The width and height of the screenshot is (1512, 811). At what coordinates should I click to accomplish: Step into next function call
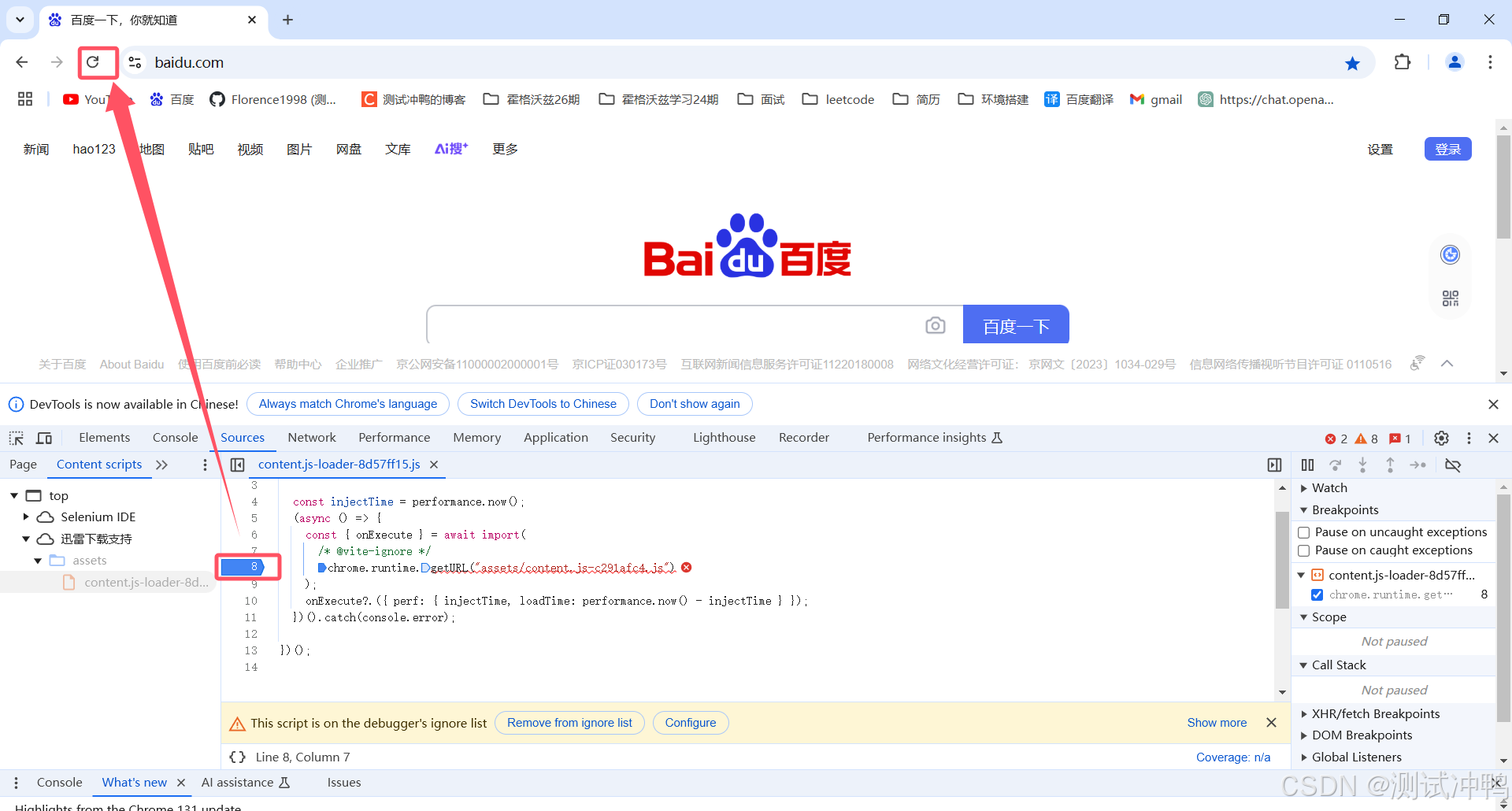(1362, 465)
